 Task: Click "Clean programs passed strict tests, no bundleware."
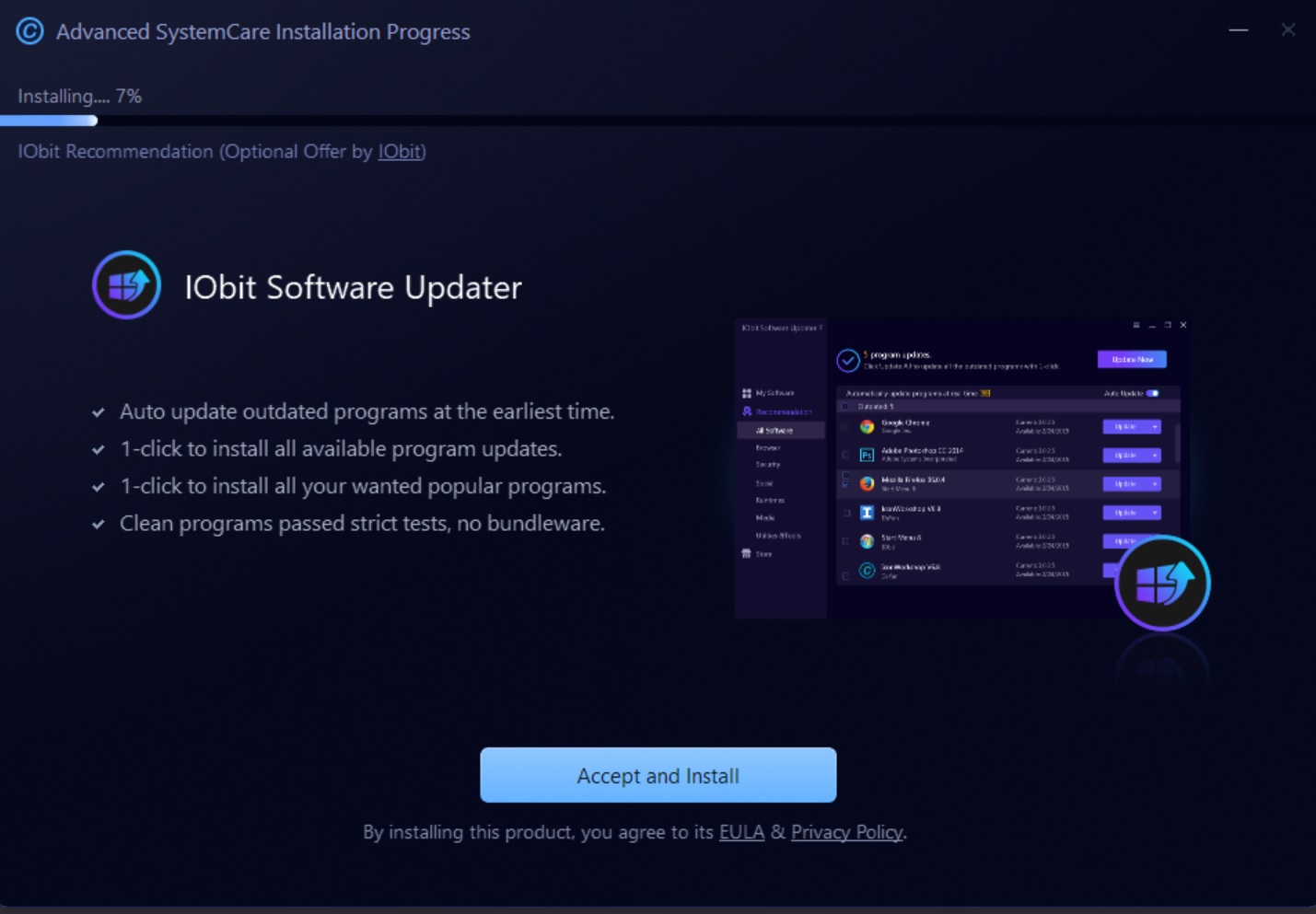362,524
